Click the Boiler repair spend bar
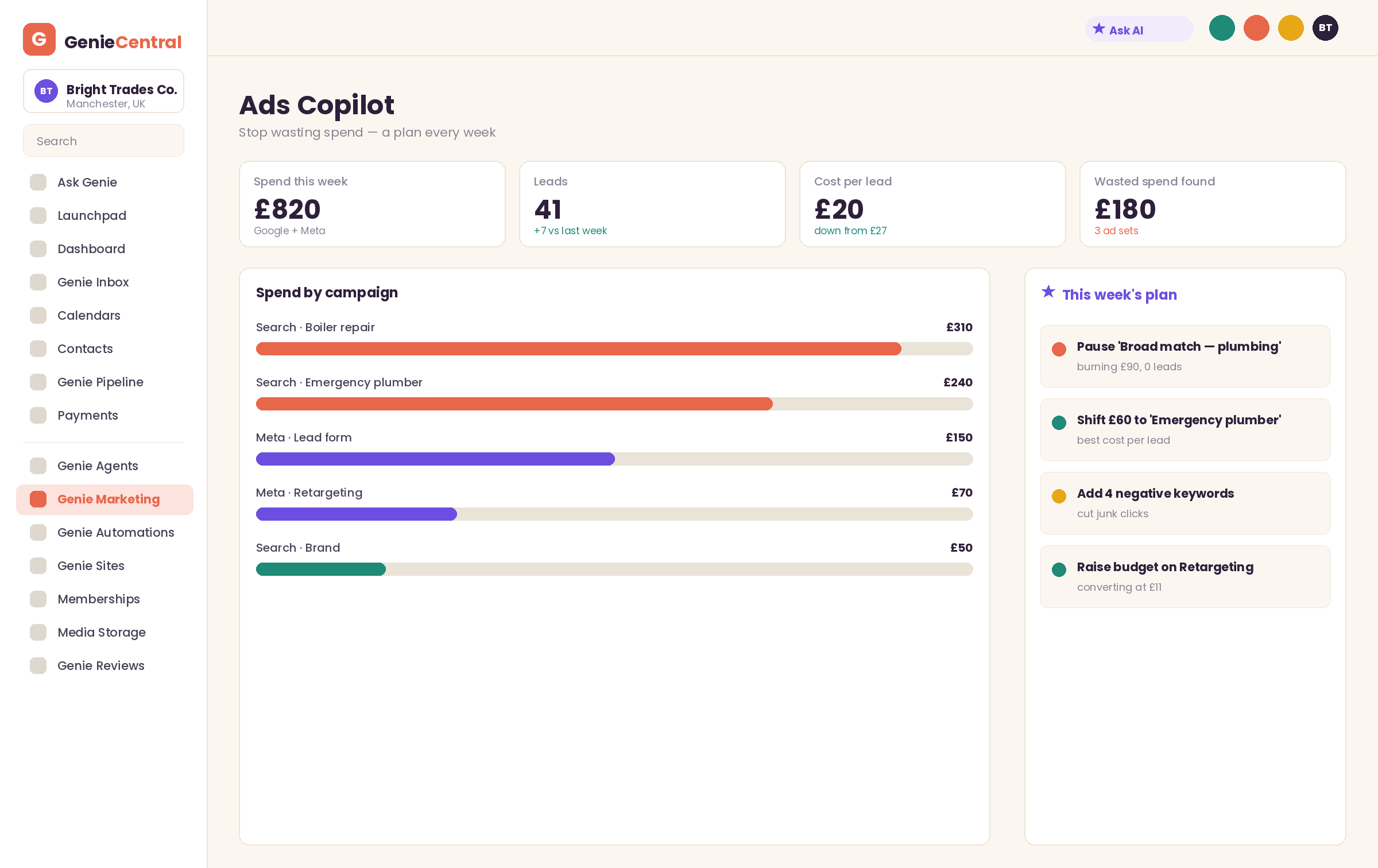This screenshot has height=868, width=1378. click(x=614, y=348)
